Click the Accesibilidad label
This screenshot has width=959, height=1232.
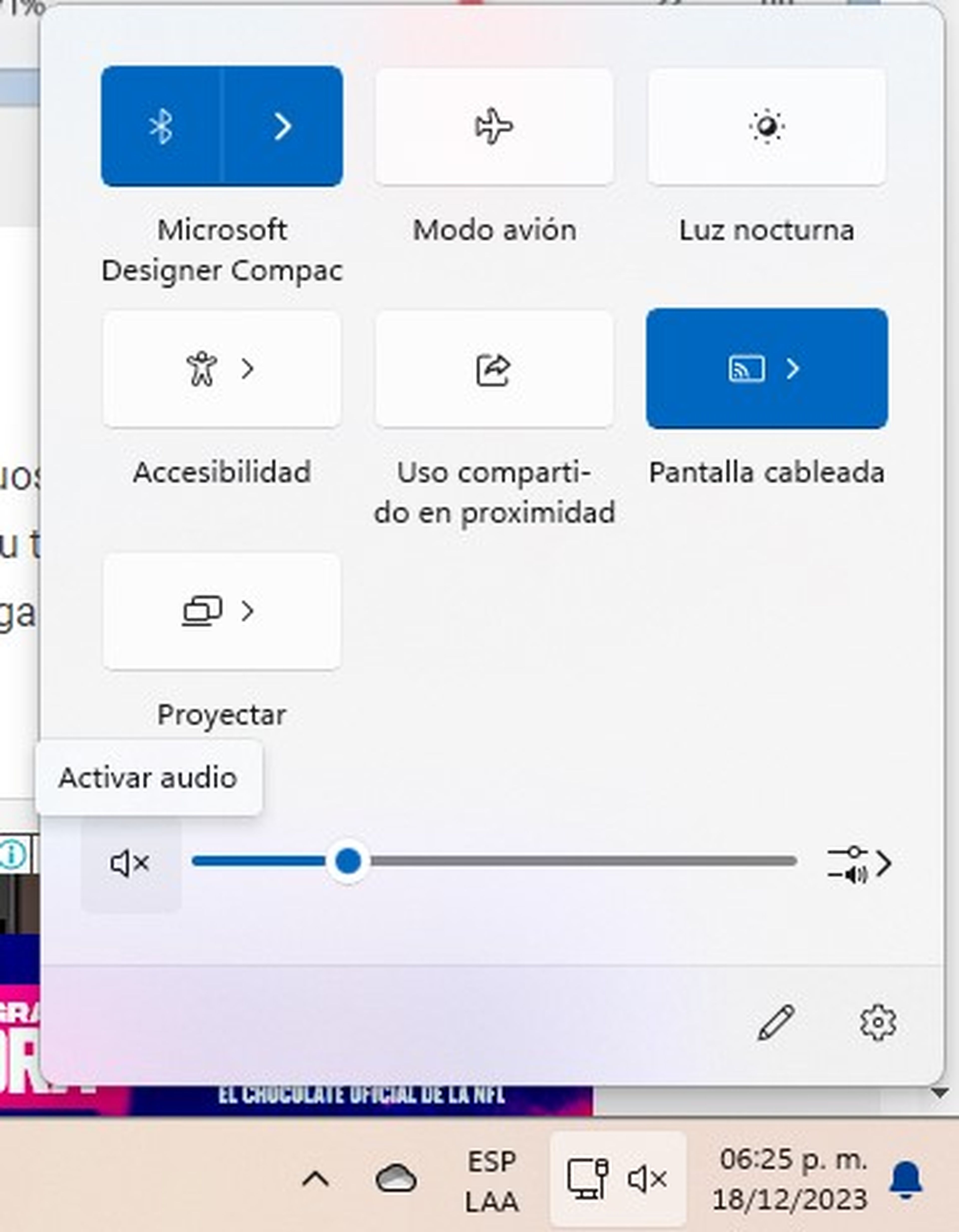tap(222, 472)
